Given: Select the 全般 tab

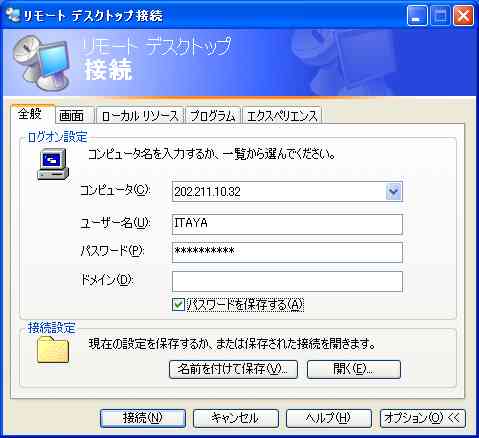Looking at the screenshot, I should [31, 114].
